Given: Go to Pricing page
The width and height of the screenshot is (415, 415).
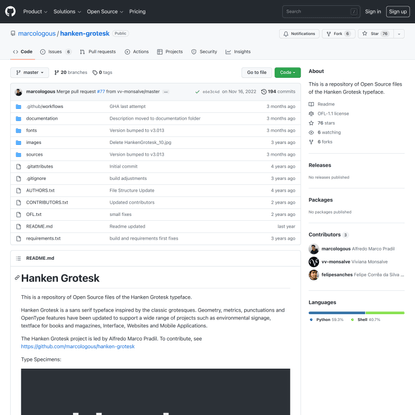Looking at the screenshot, I should point(137,12).
